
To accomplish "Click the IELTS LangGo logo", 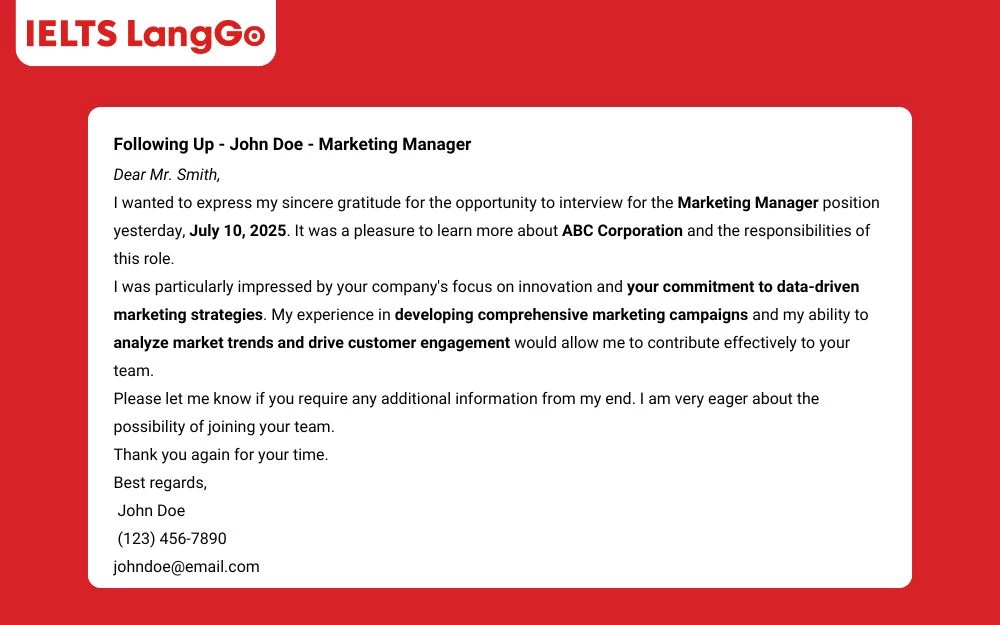I will pos(145,34).
